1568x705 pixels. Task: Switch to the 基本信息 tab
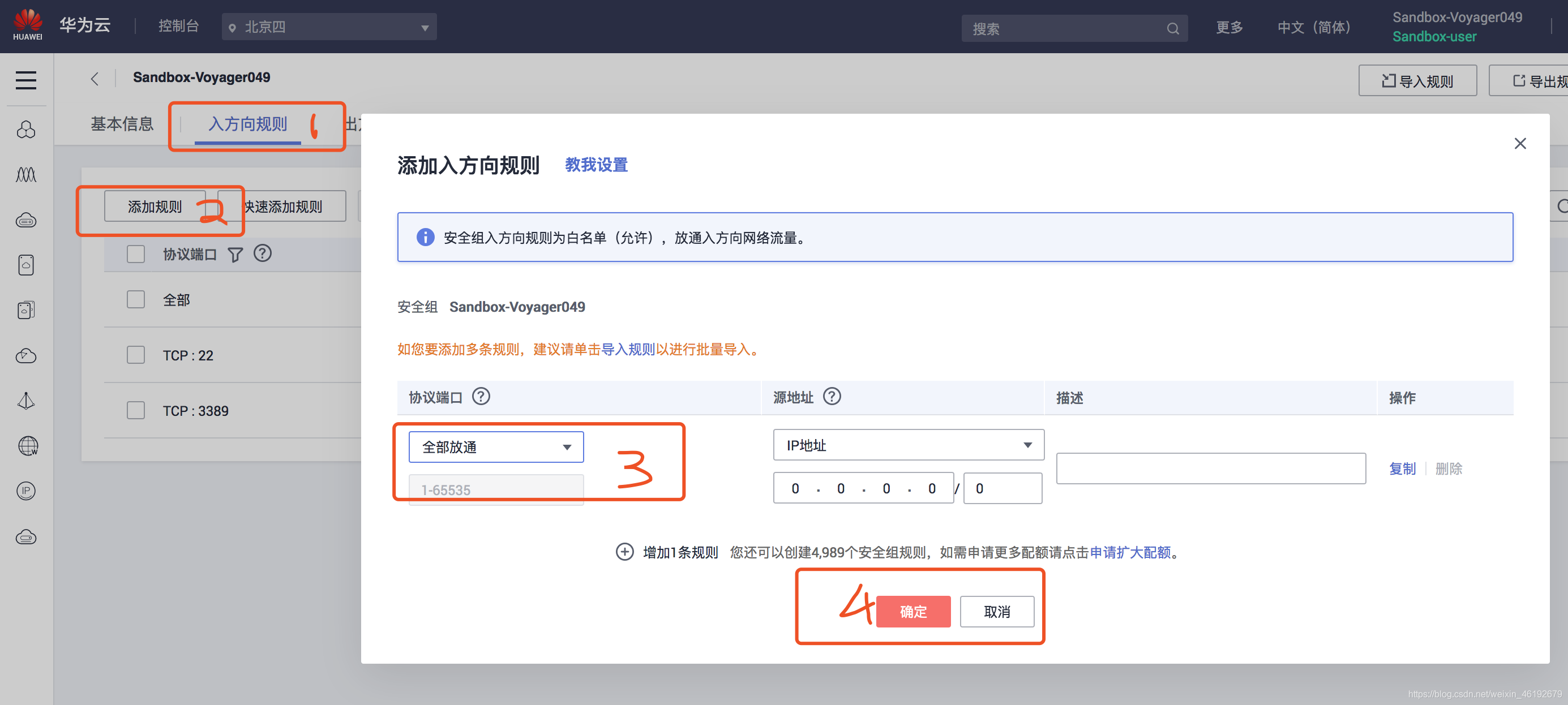click(x=122, y=124)
